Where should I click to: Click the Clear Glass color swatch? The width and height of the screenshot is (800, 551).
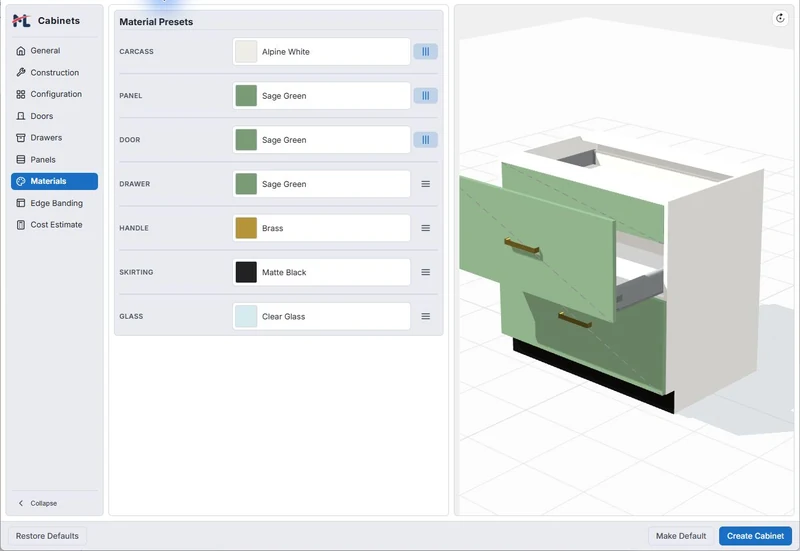[246, 316]
